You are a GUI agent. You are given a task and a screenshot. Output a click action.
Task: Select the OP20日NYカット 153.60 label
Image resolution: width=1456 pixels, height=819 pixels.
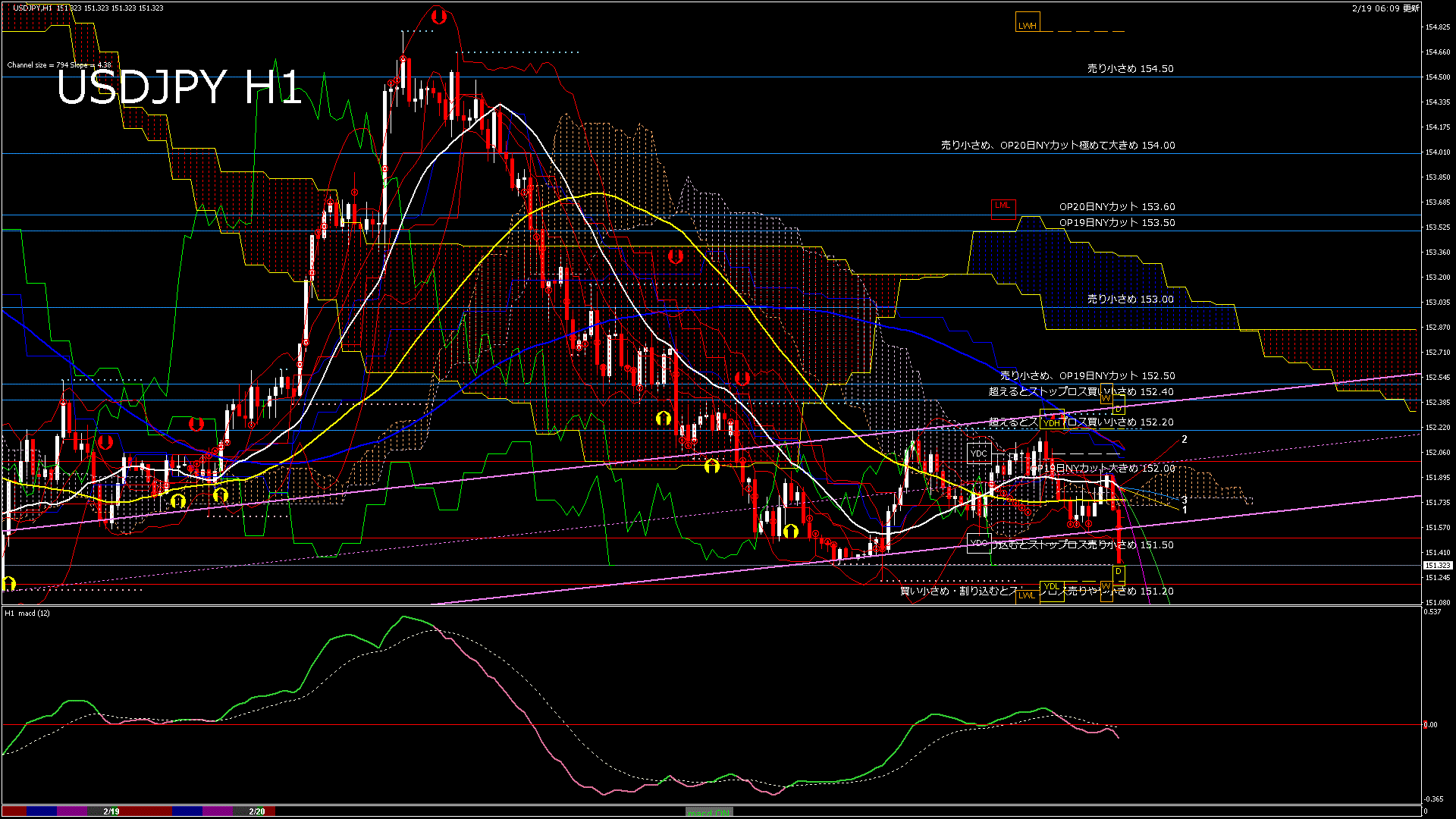1116,206
